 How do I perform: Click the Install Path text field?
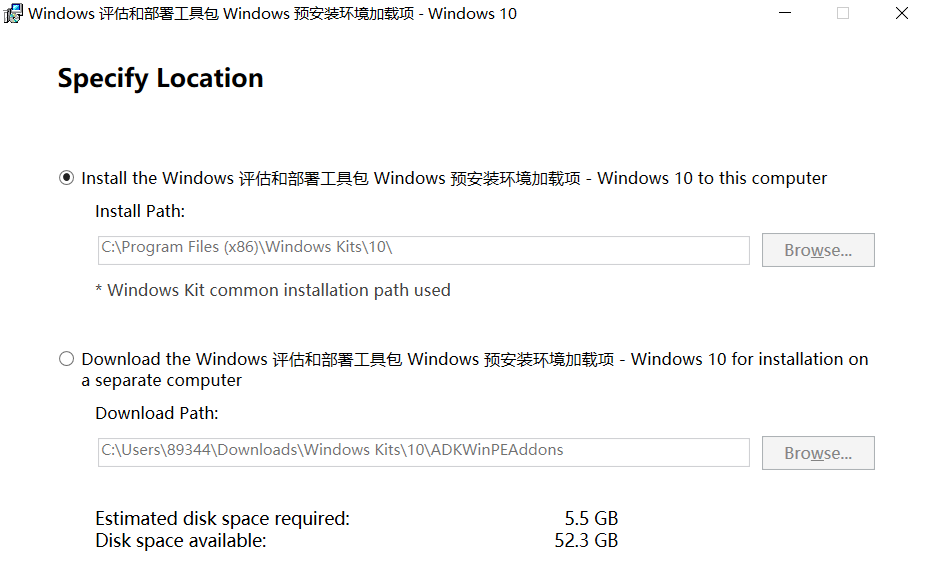tap(423, 250)
